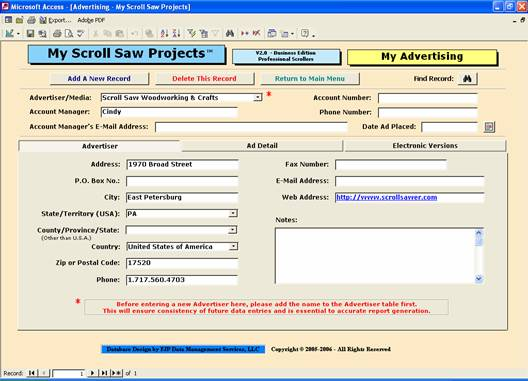Click Filter By Selection icon

pyautogui.click(x=192, y=33)
